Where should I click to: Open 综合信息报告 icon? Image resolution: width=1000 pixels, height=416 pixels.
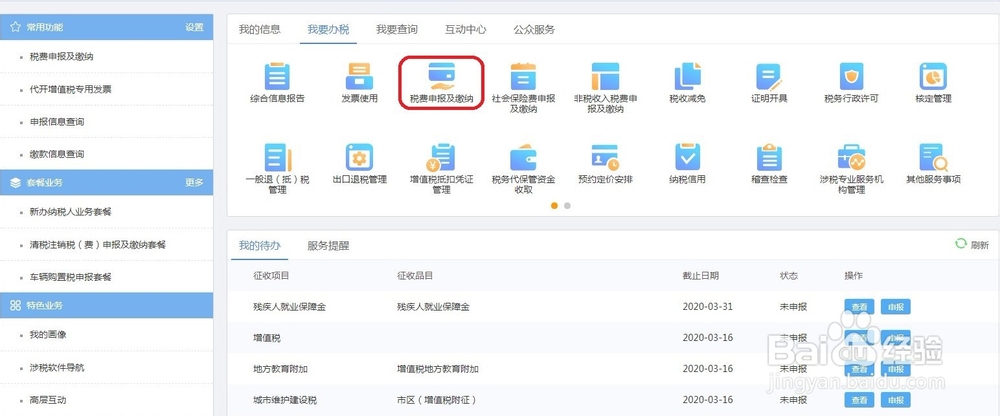277,77
